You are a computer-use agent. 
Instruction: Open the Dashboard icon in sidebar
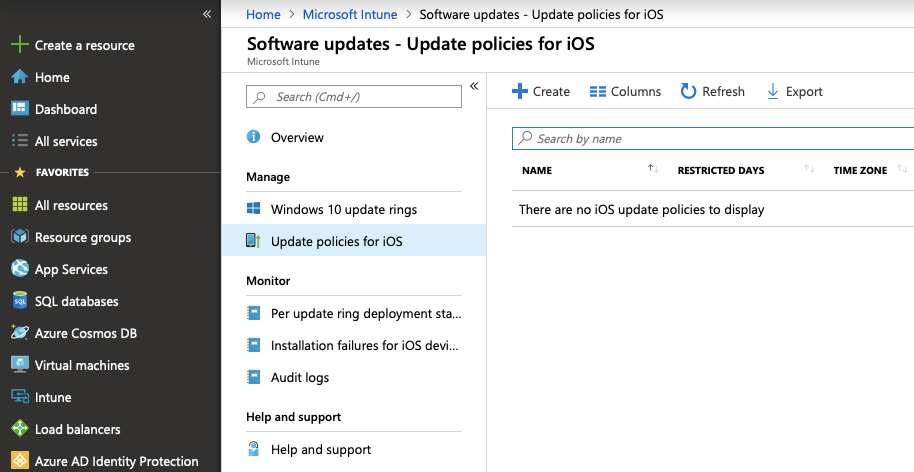(20, 108)
